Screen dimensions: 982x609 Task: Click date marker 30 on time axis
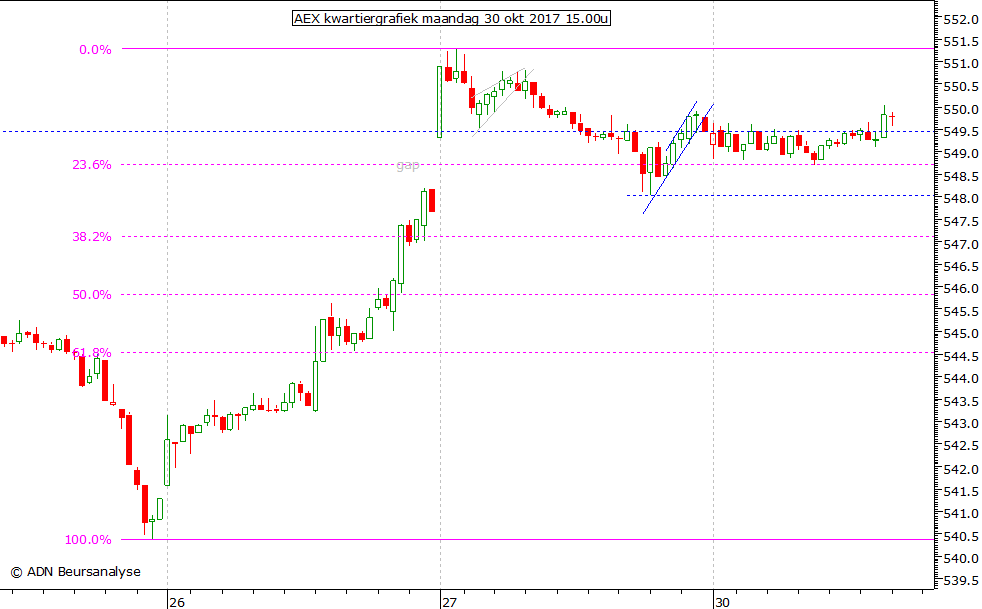pyautogui.click(x=721, y=602)
